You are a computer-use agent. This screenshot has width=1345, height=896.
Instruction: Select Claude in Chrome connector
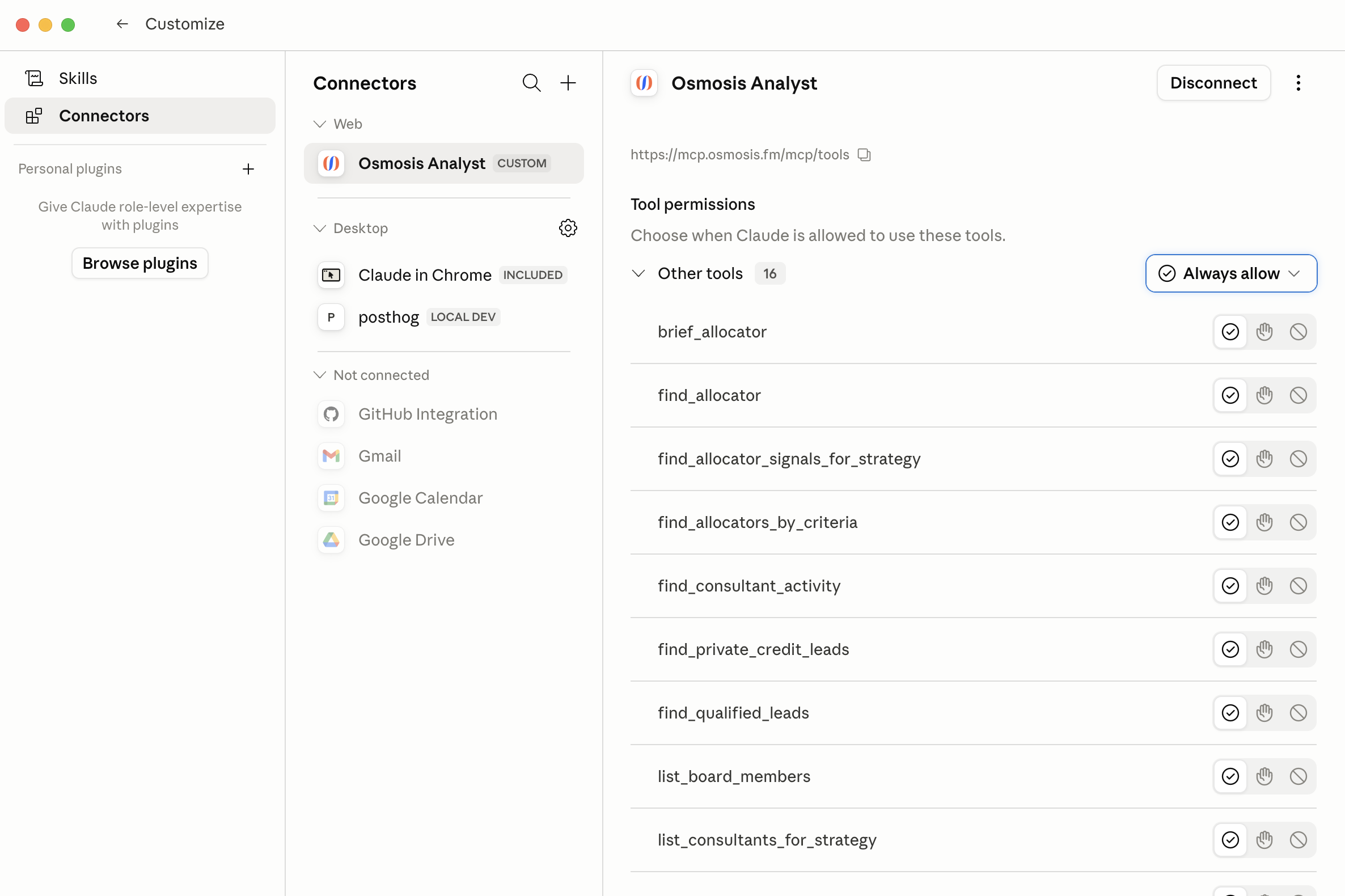pyautogui.click(x=443, y=275)
